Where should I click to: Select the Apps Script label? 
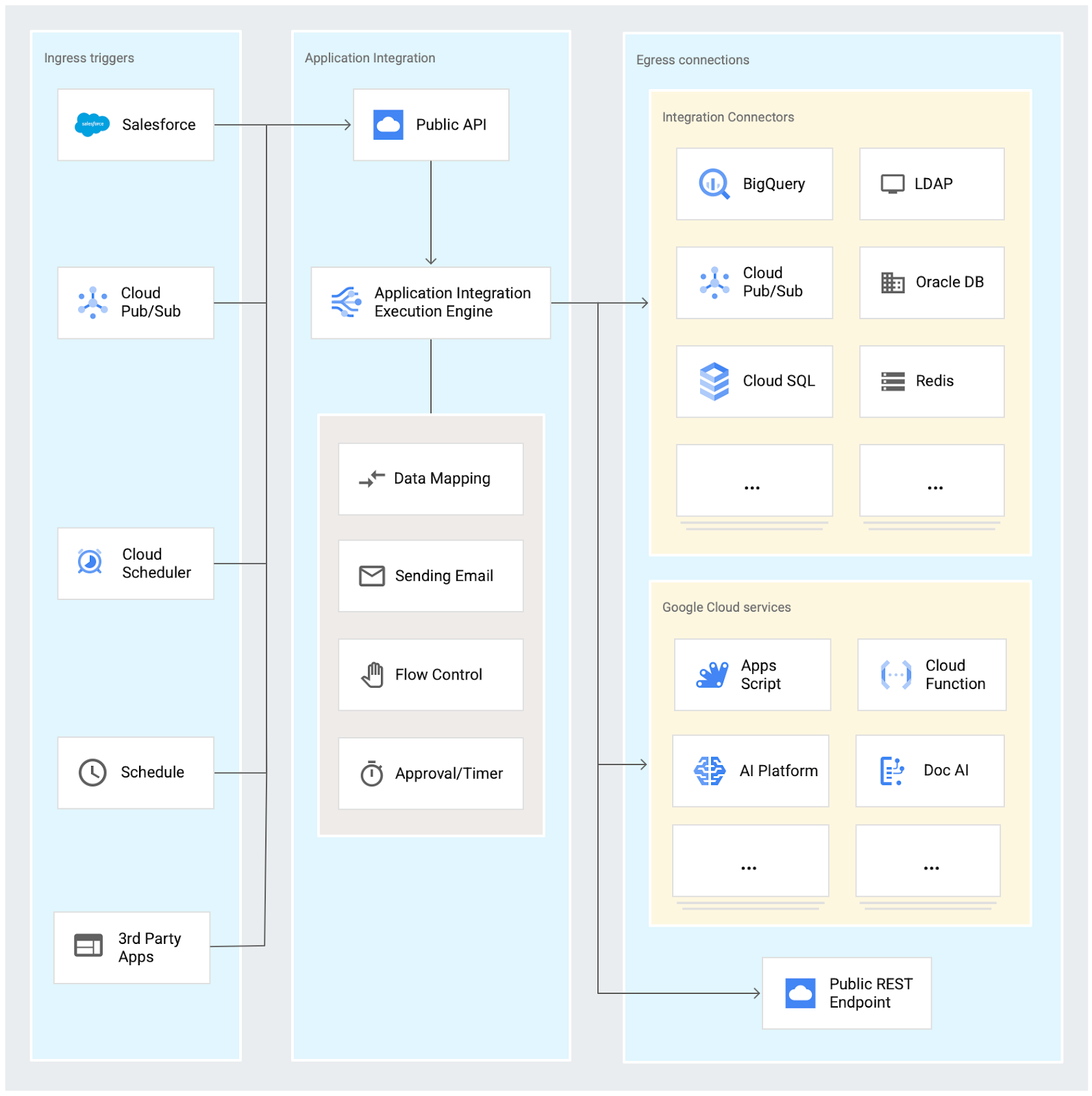point(761,675)
